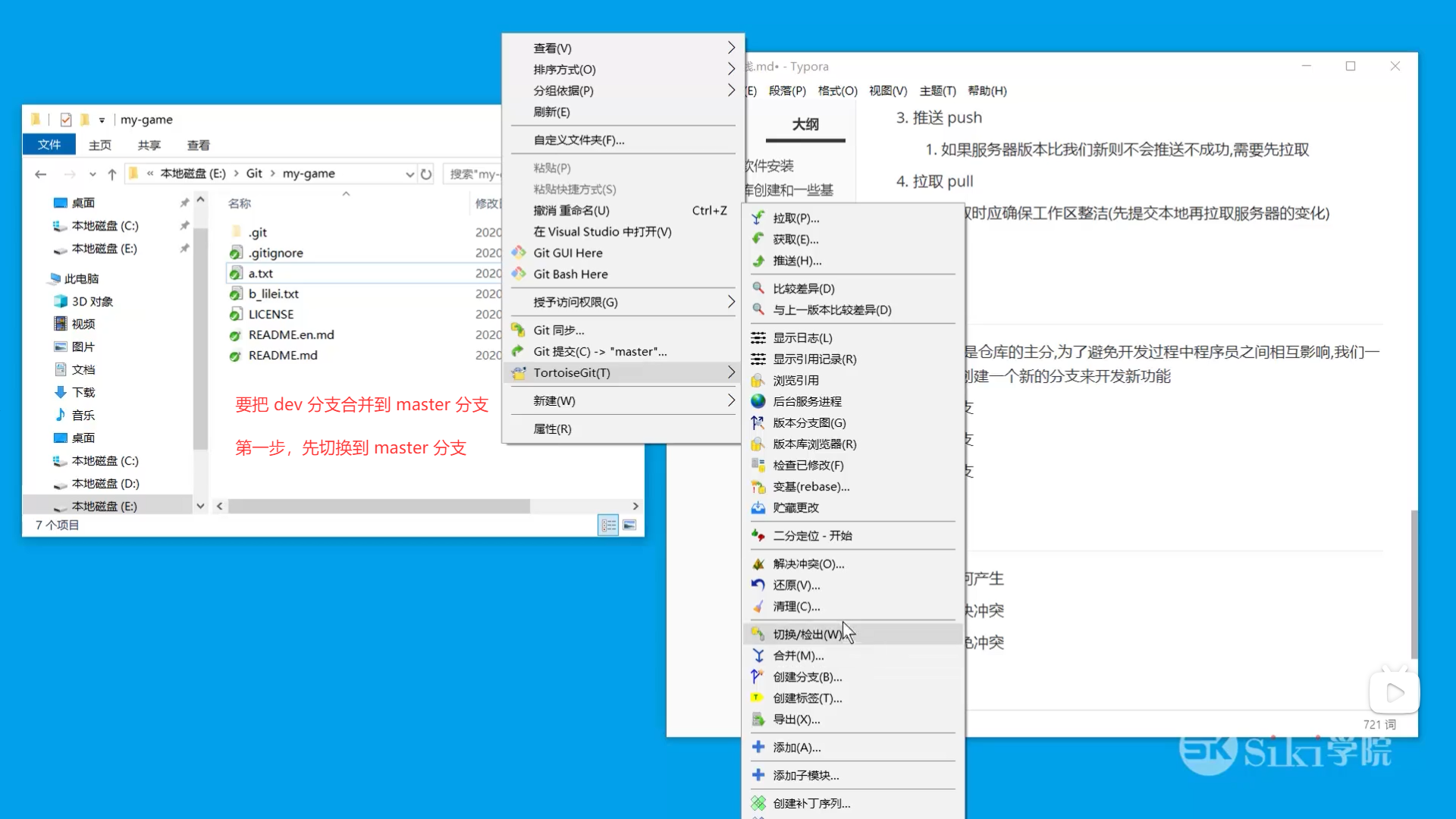1456x819 pixels.
Task: Unpin 本地磁盘(C:) from quick access
Action: (184, 225)
